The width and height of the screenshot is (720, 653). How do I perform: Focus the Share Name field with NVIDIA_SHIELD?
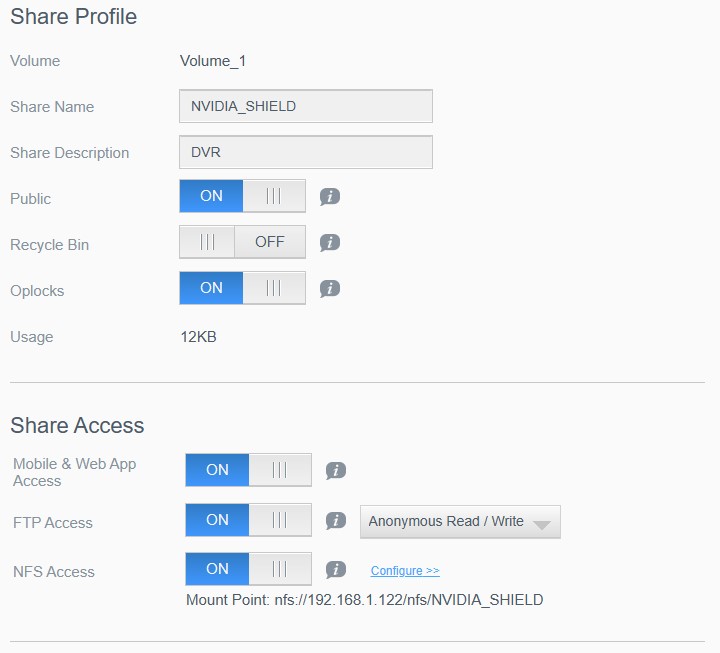pos(306,106)
